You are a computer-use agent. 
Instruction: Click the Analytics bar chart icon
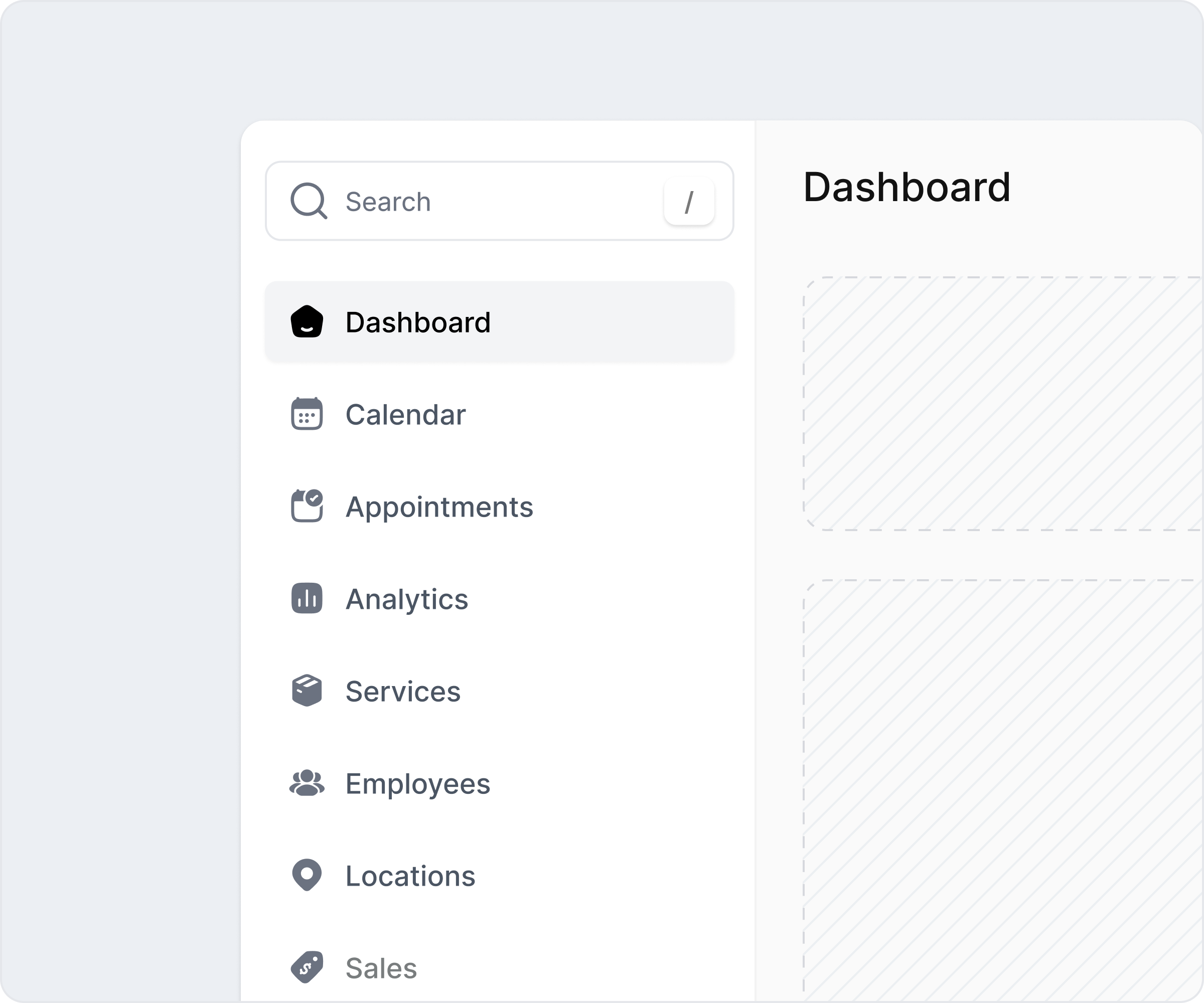coord(307,598)
